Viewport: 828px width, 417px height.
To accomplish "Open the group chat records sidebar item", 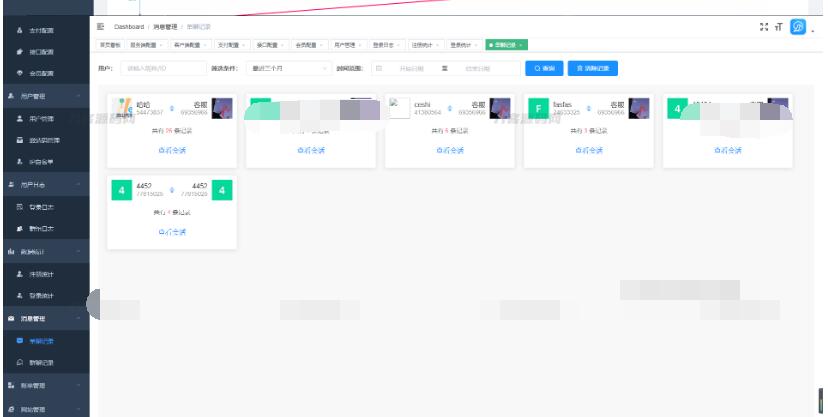I will coord(42,362).
